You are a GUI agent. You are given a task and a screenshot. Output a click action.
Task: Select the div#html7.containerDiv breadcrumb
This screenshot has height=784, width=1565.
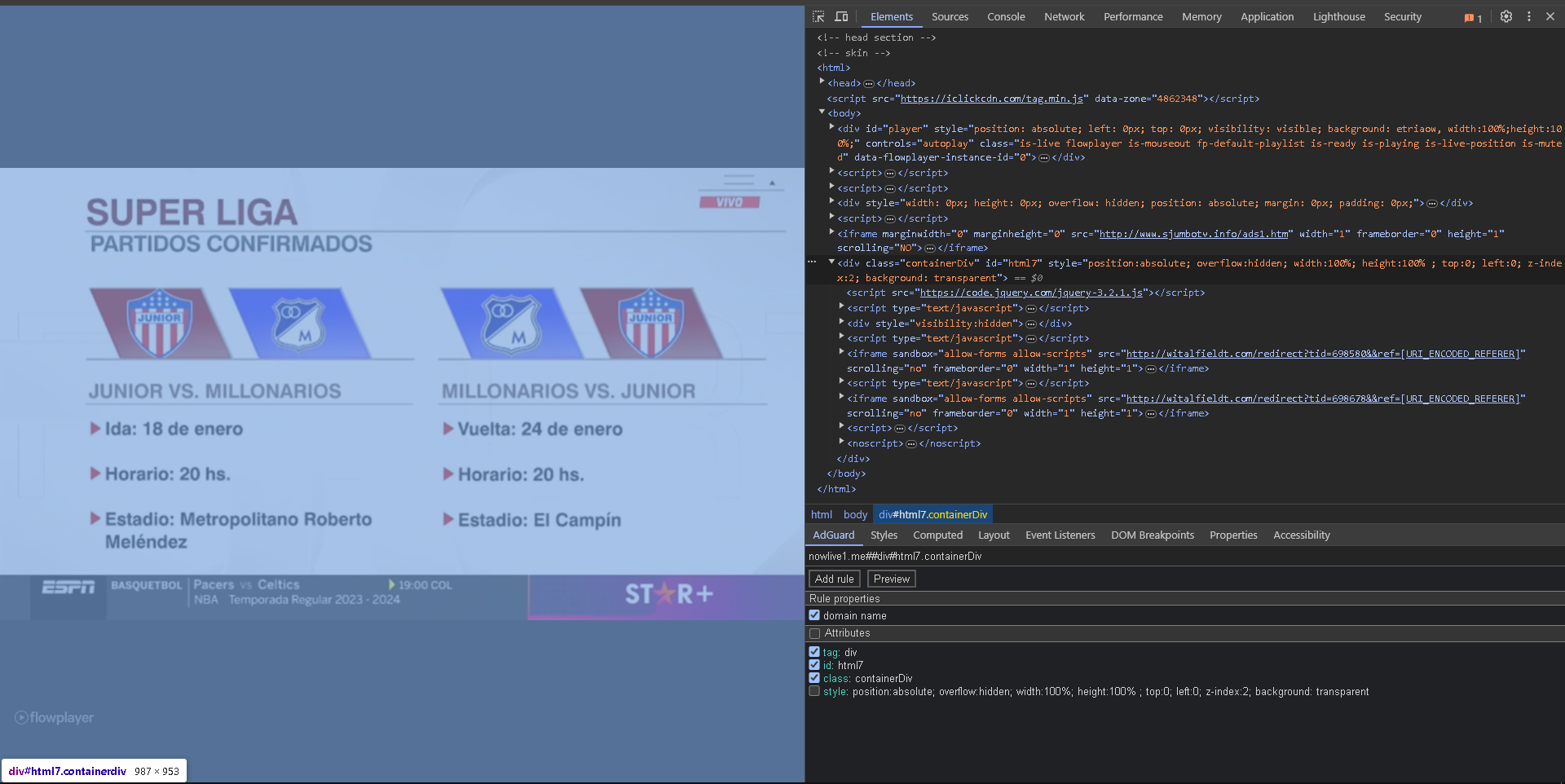click(932, 514)
